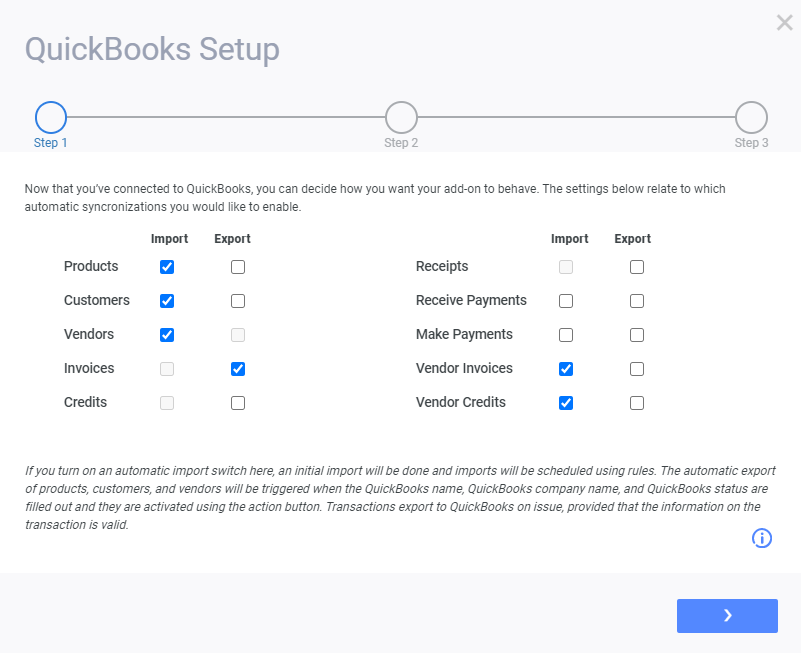
Task: Enable Customers Export checkbox
Action: click(x=238, y=301)
